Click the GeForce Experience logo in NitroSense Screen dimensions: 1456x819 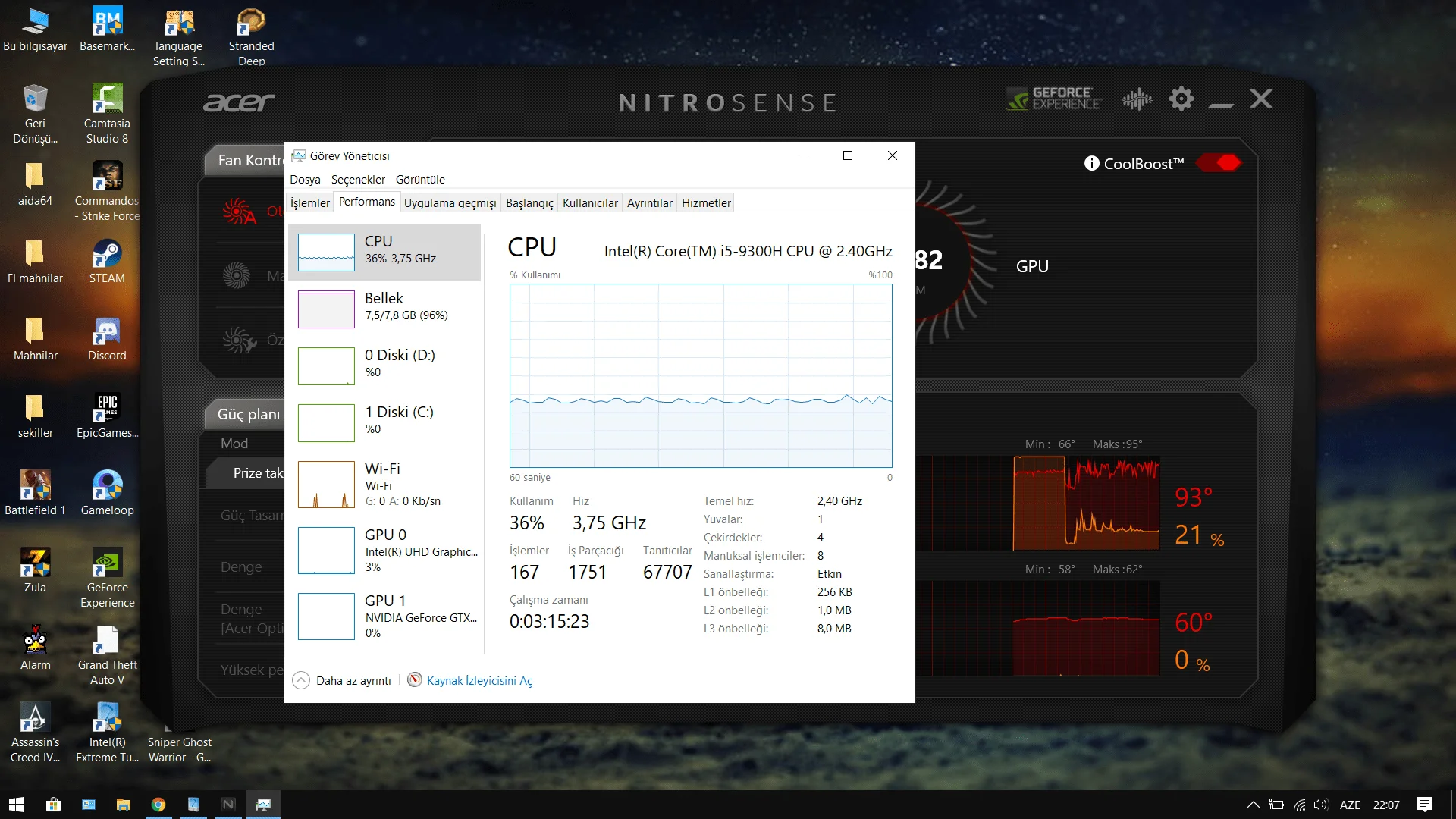tap(1053, 99)
